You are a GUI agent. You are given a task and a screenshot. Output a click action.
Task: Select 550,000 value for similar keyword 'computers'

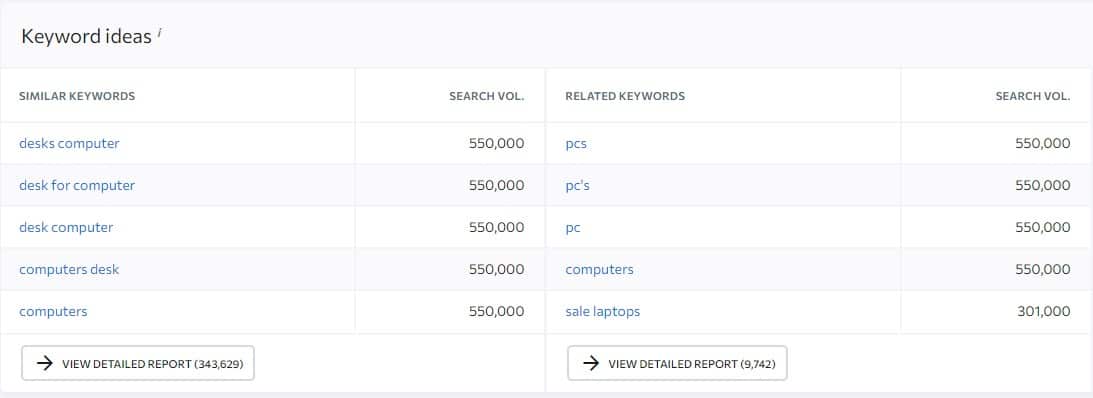tap(496, 312)
